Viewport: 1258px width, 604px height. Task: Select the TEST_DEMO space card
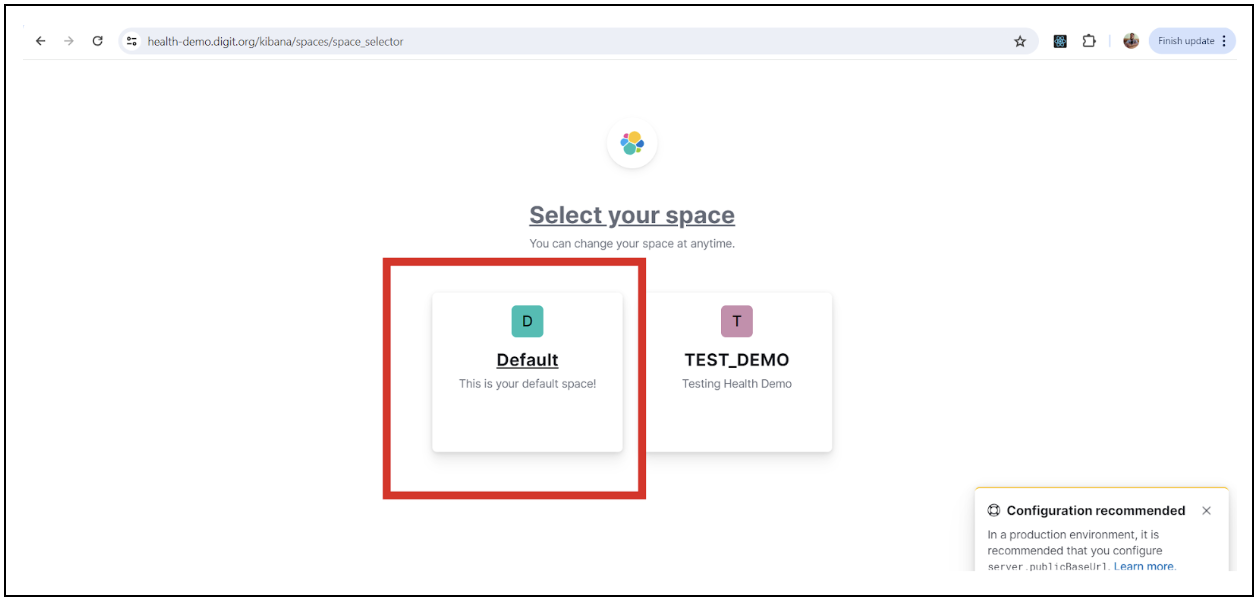click(737, 371)
